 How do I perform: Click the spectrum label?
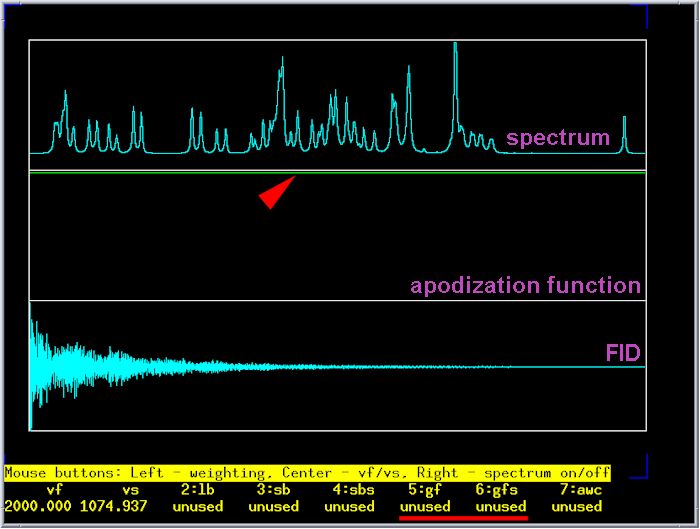(x=558, y=137)
